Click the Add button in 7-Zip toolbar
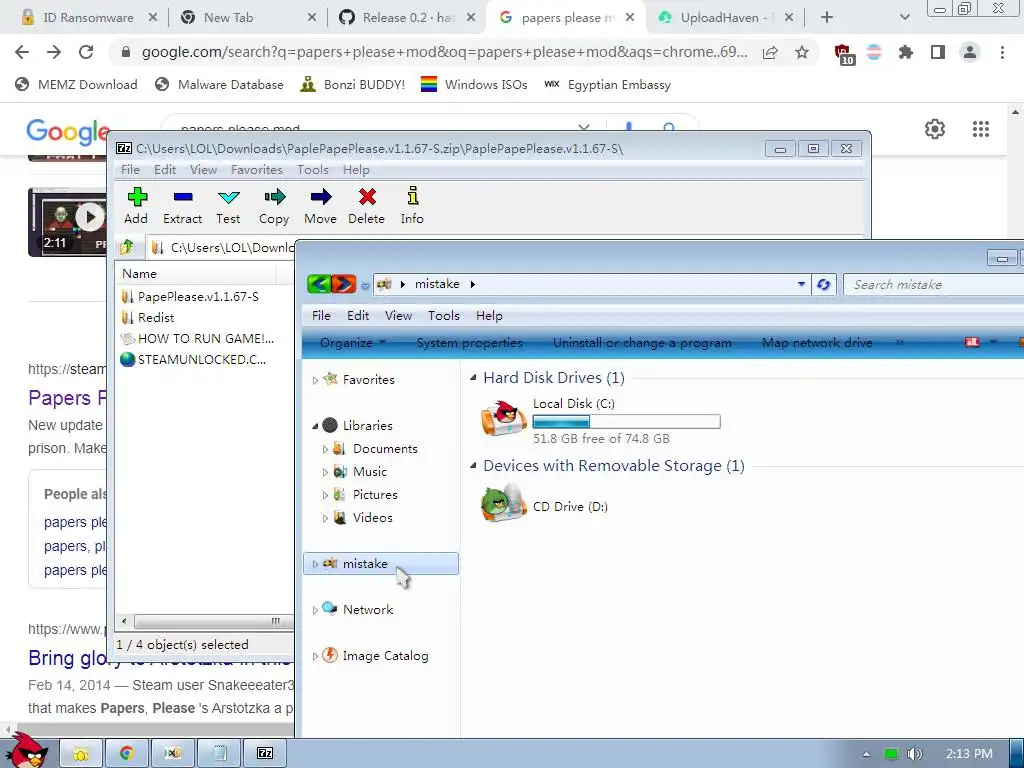The height and width of the screenshot is (768, 1024). click(x=136, y=206)
